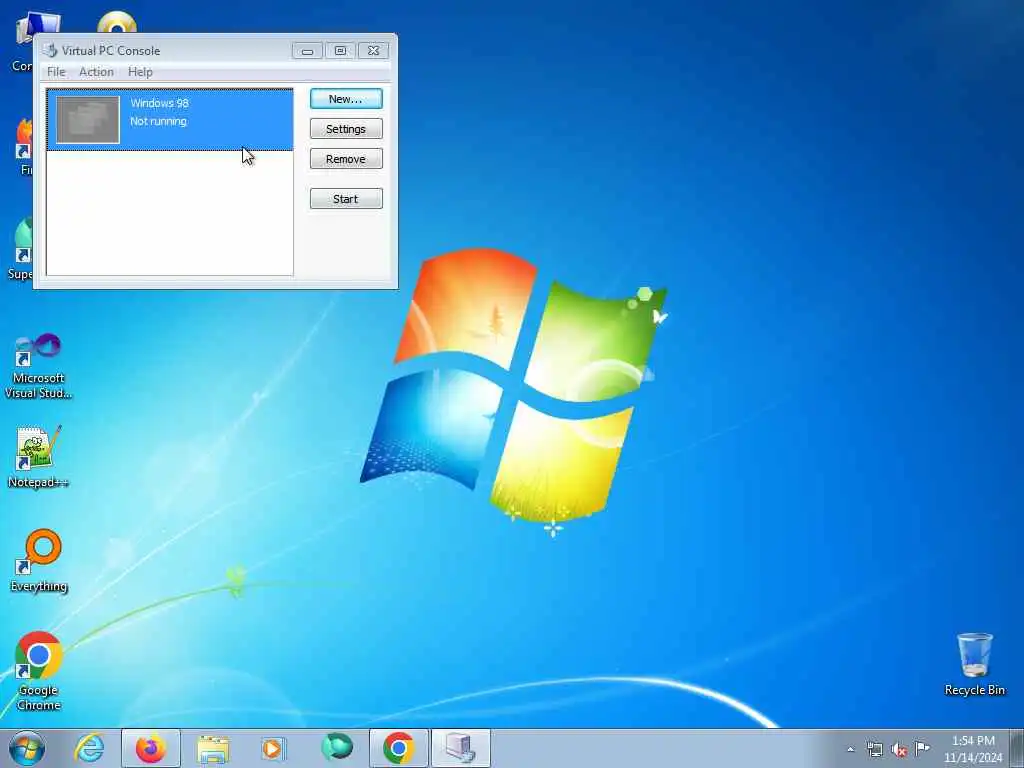Click the Remove button
The width and height of the screenshot is (1024, 768).
click(x=346, y=159)
